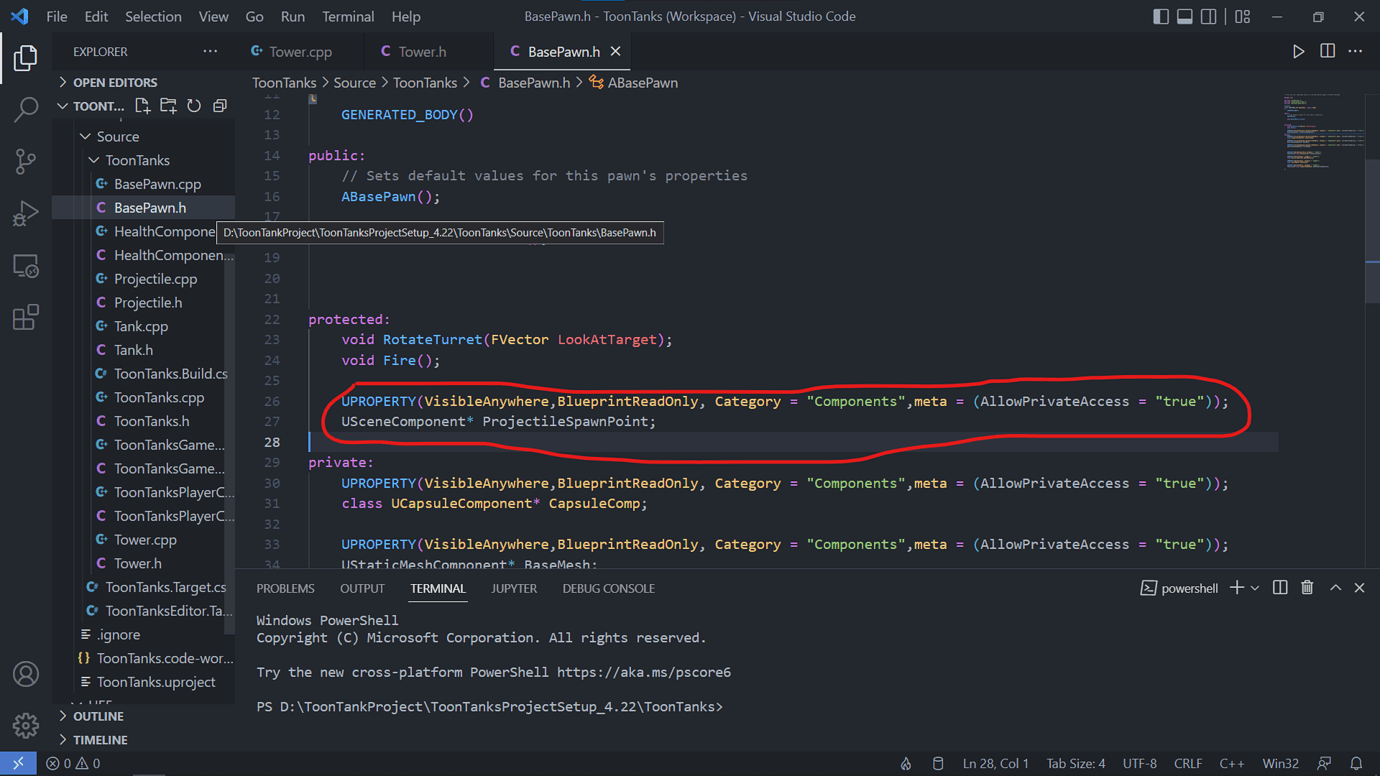Expand the TIMELINE section
Screen dimensions: 1380x776
pos(143,740)
